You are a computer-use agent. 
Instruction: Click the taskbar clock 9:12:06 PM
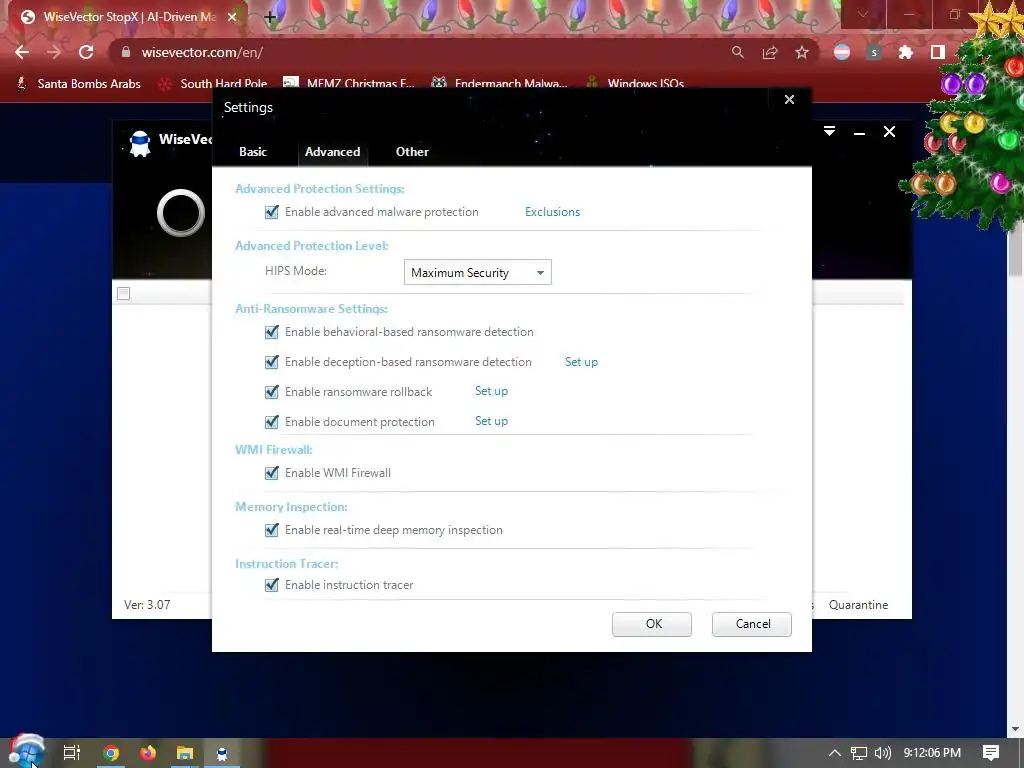[x=932, y=753]
